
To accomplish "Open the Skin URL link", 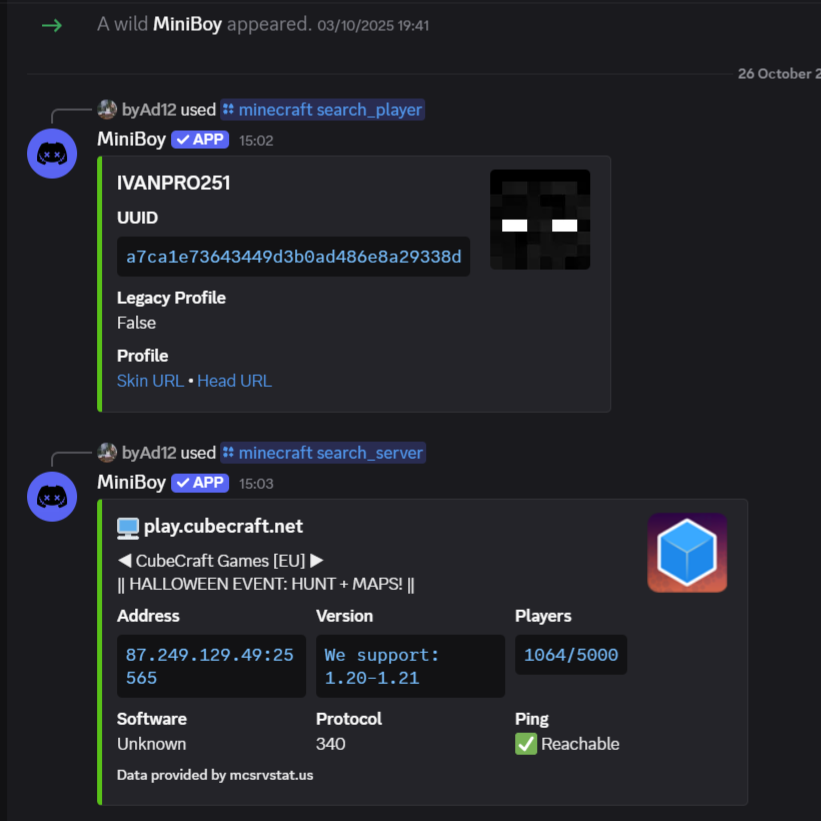I will point(150,381).
